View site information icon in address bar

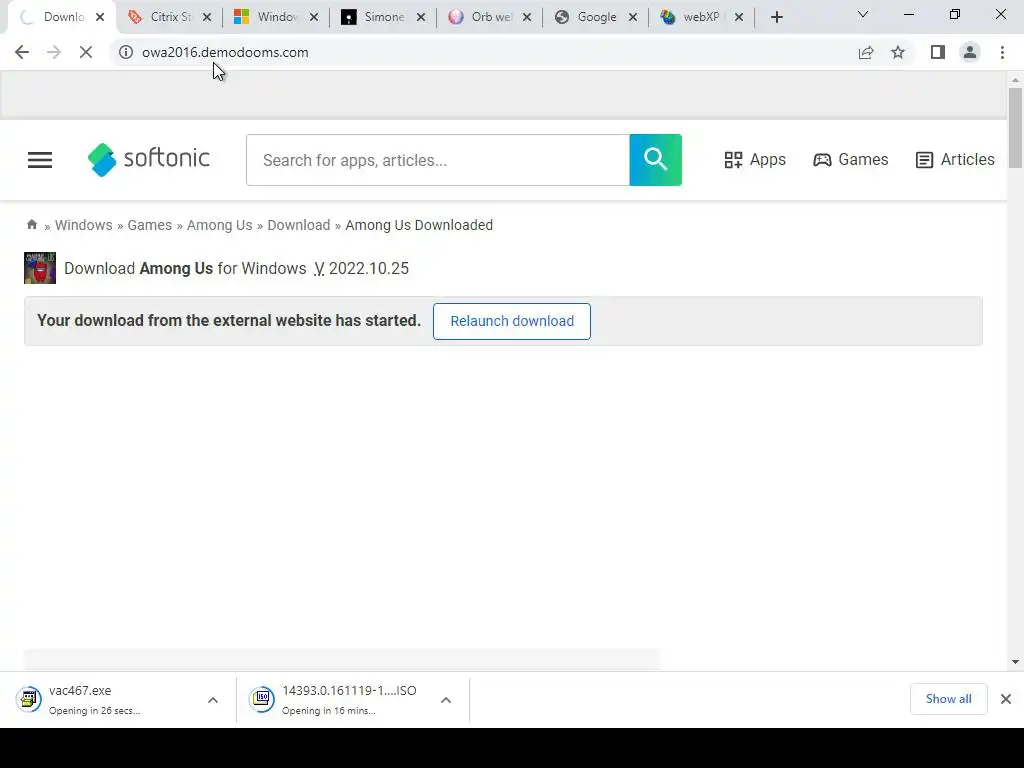click(x=126, y=52)
